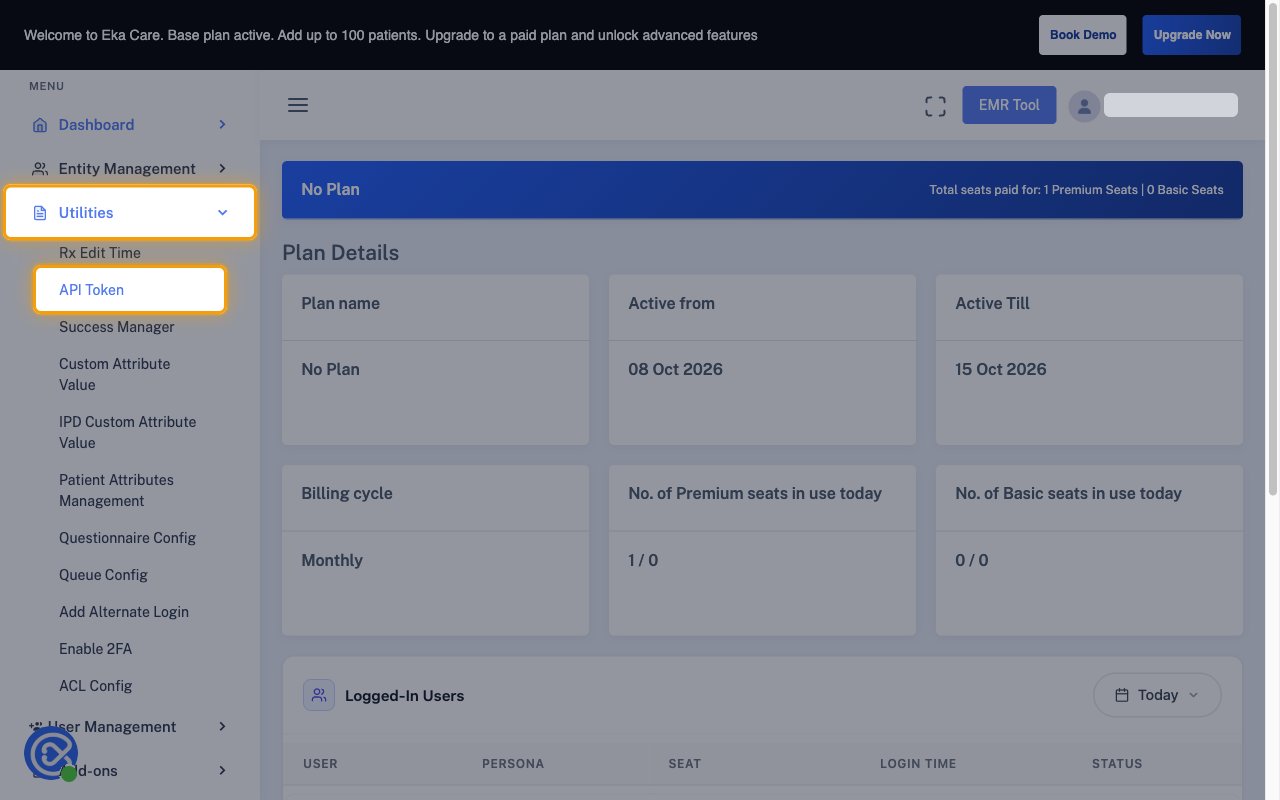Select Add Alternate Login

124,612
